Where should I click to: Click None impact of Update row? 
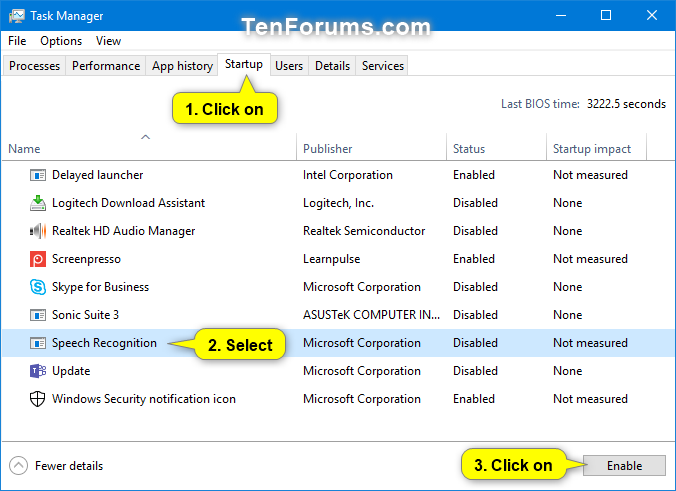(567, 371)
